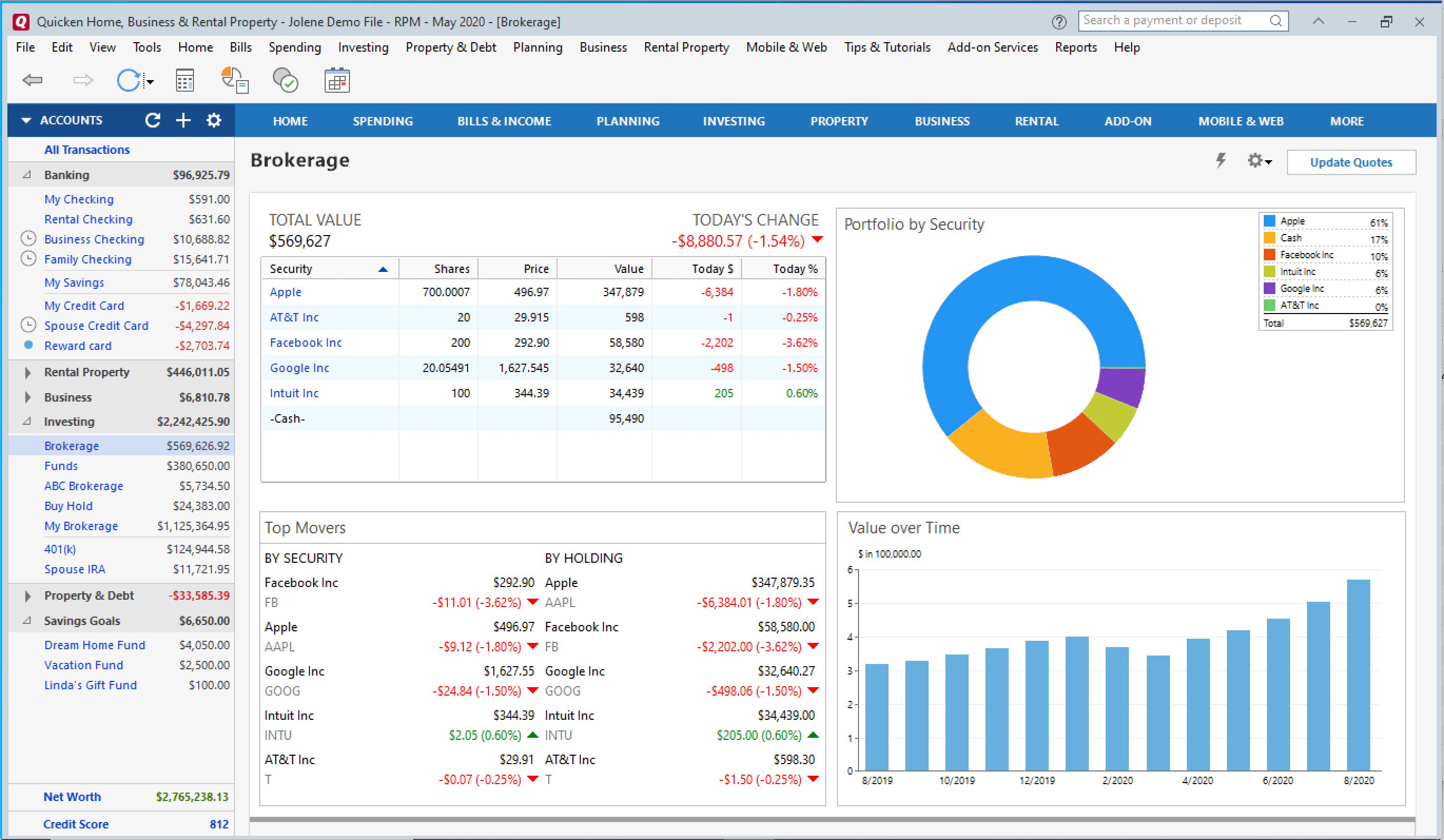Expand the Rental Property account group
The height and width of the screenshot is (840, 1444).
27,373
